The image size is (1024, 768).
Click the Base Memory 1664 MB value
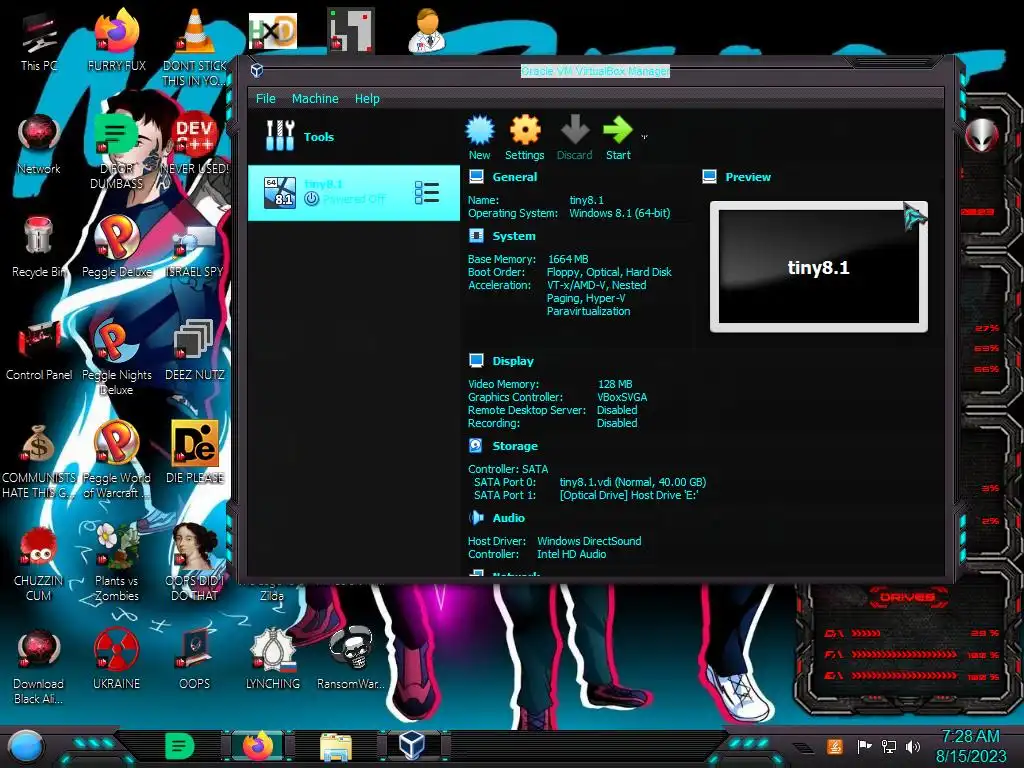[568, 259]
